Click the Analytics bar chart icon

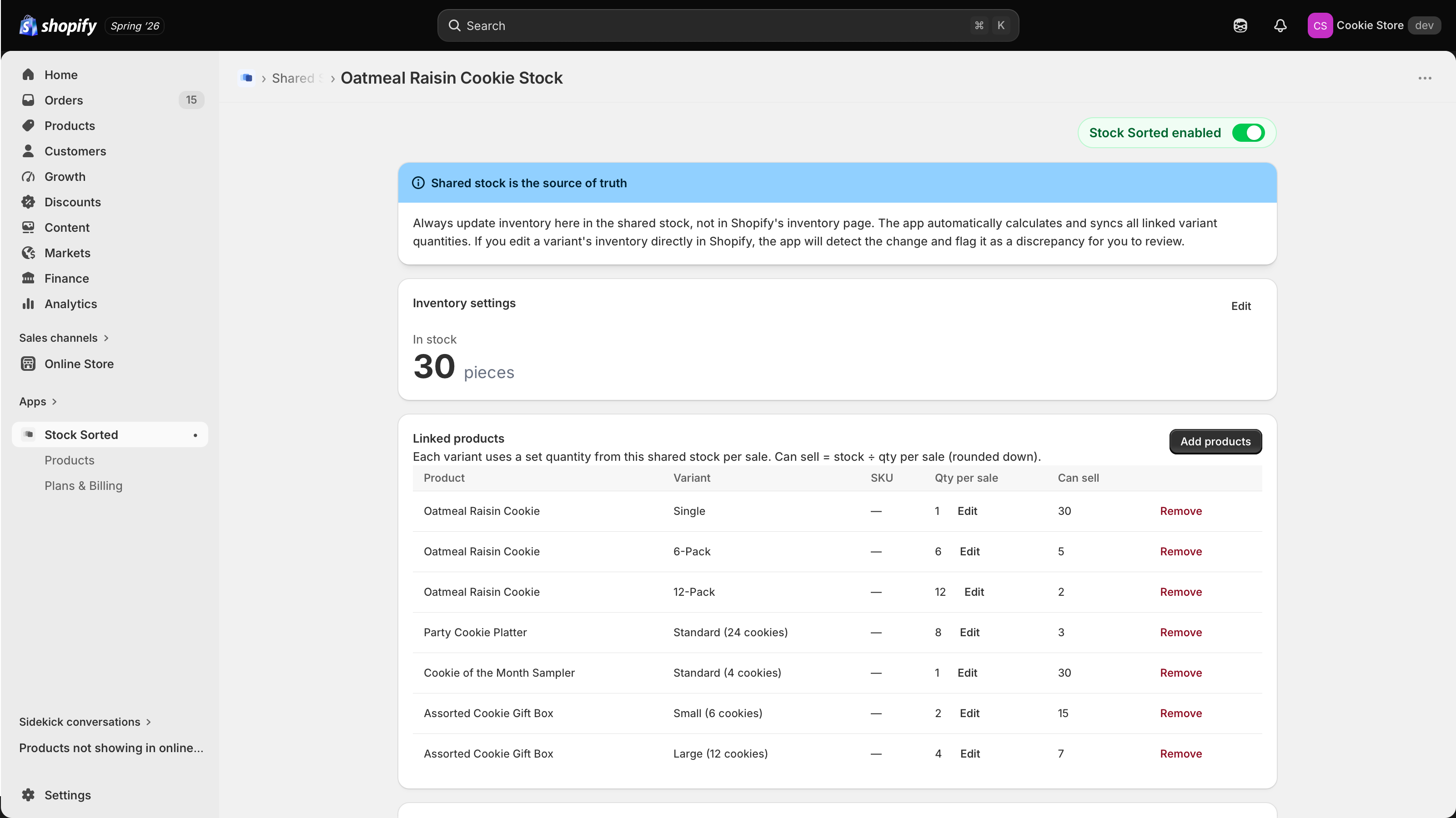[x=28, y=304]
